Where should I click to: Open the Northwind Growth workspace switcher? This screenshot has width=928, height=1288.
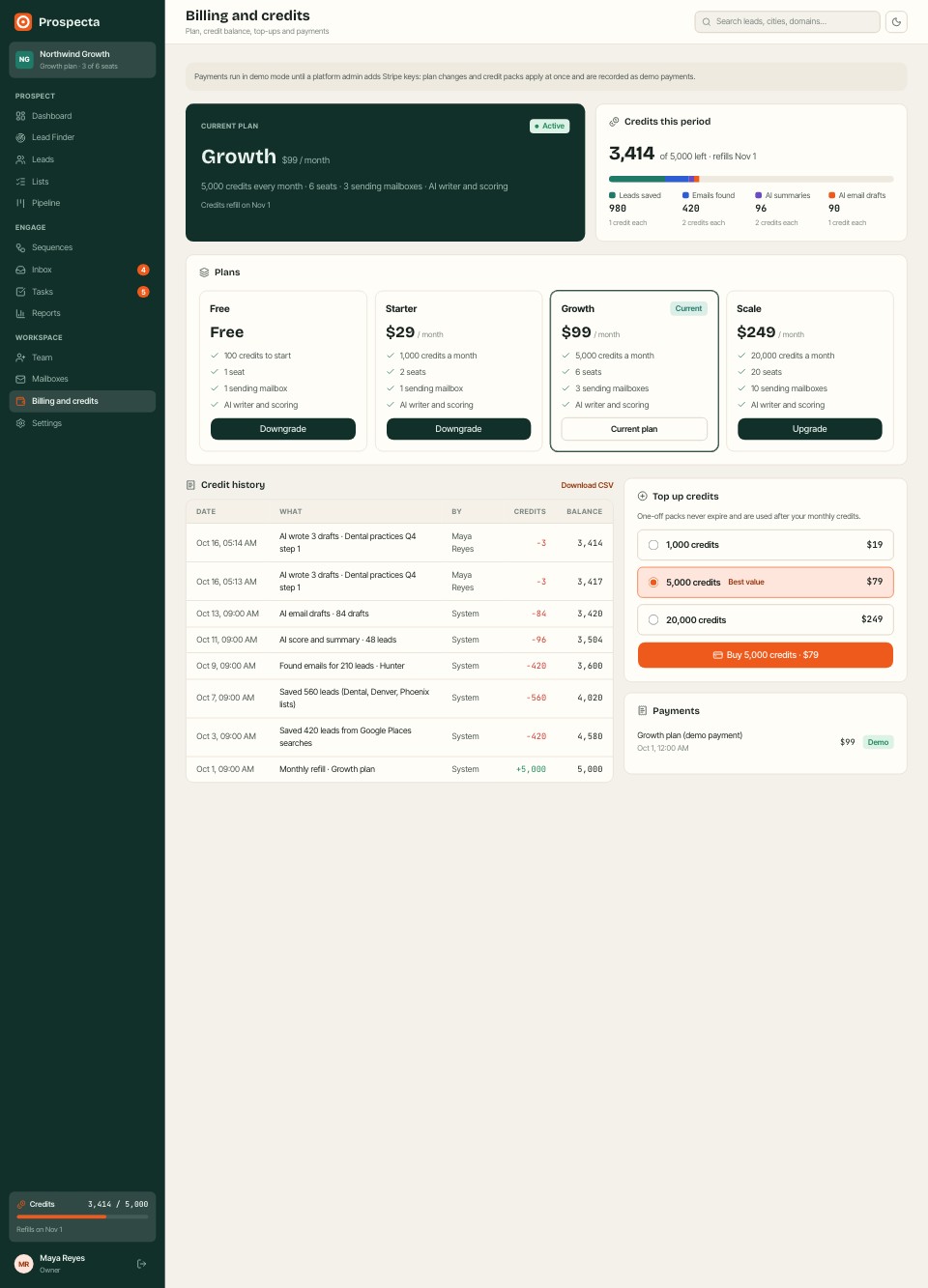pyautogui.click(x=82, y=60)
